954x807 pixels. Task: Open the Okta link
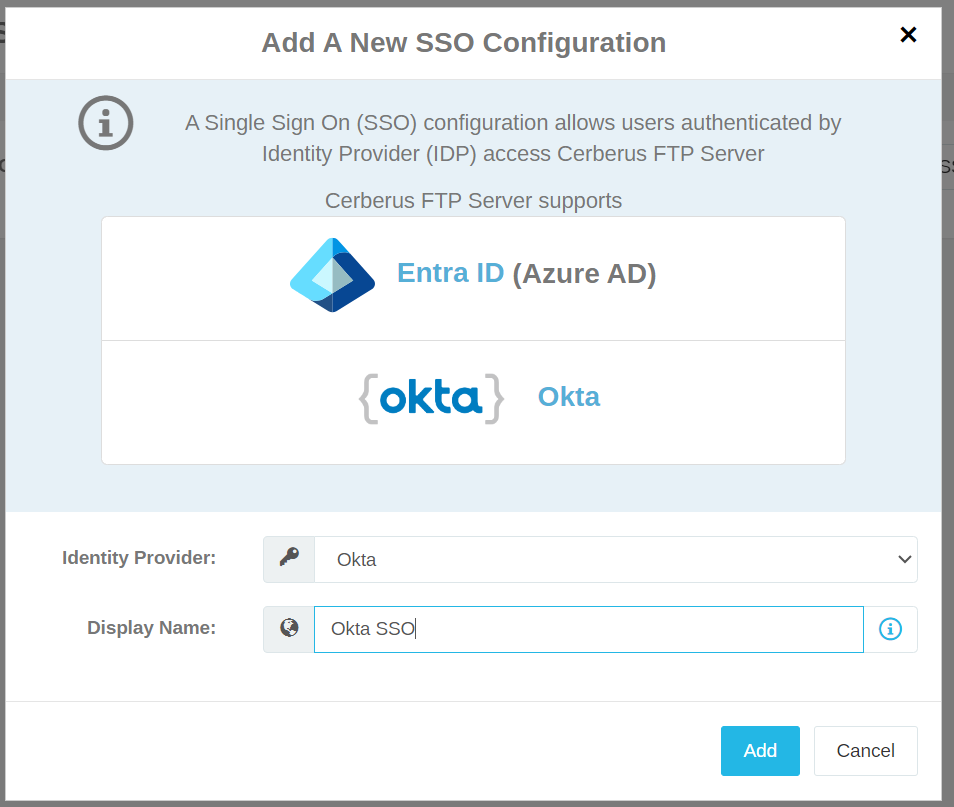pyautogui.click(x=569, y=397)
